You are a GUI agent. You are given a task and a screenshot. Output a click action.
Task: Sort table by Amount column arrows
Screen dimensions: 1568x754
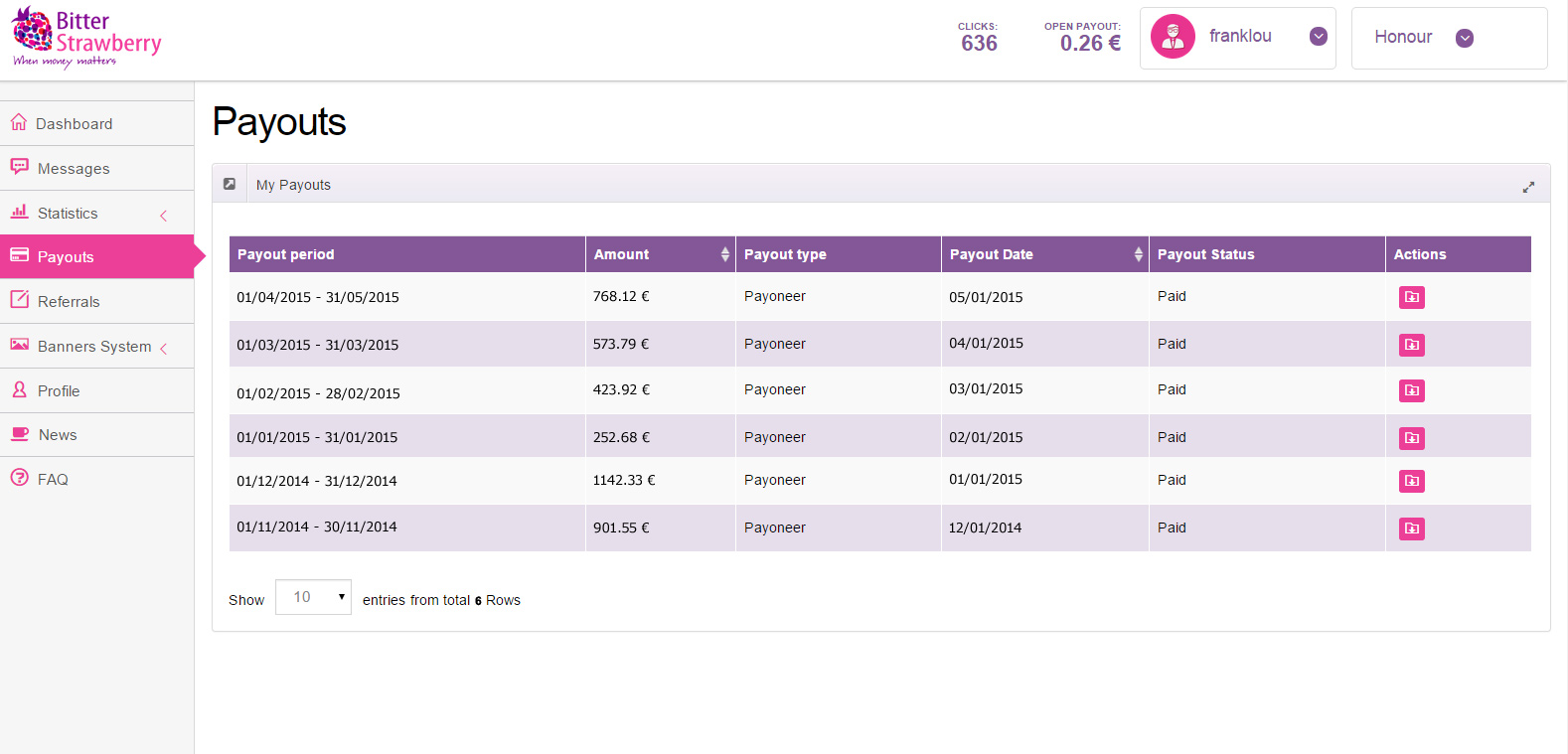coord(725,254)
